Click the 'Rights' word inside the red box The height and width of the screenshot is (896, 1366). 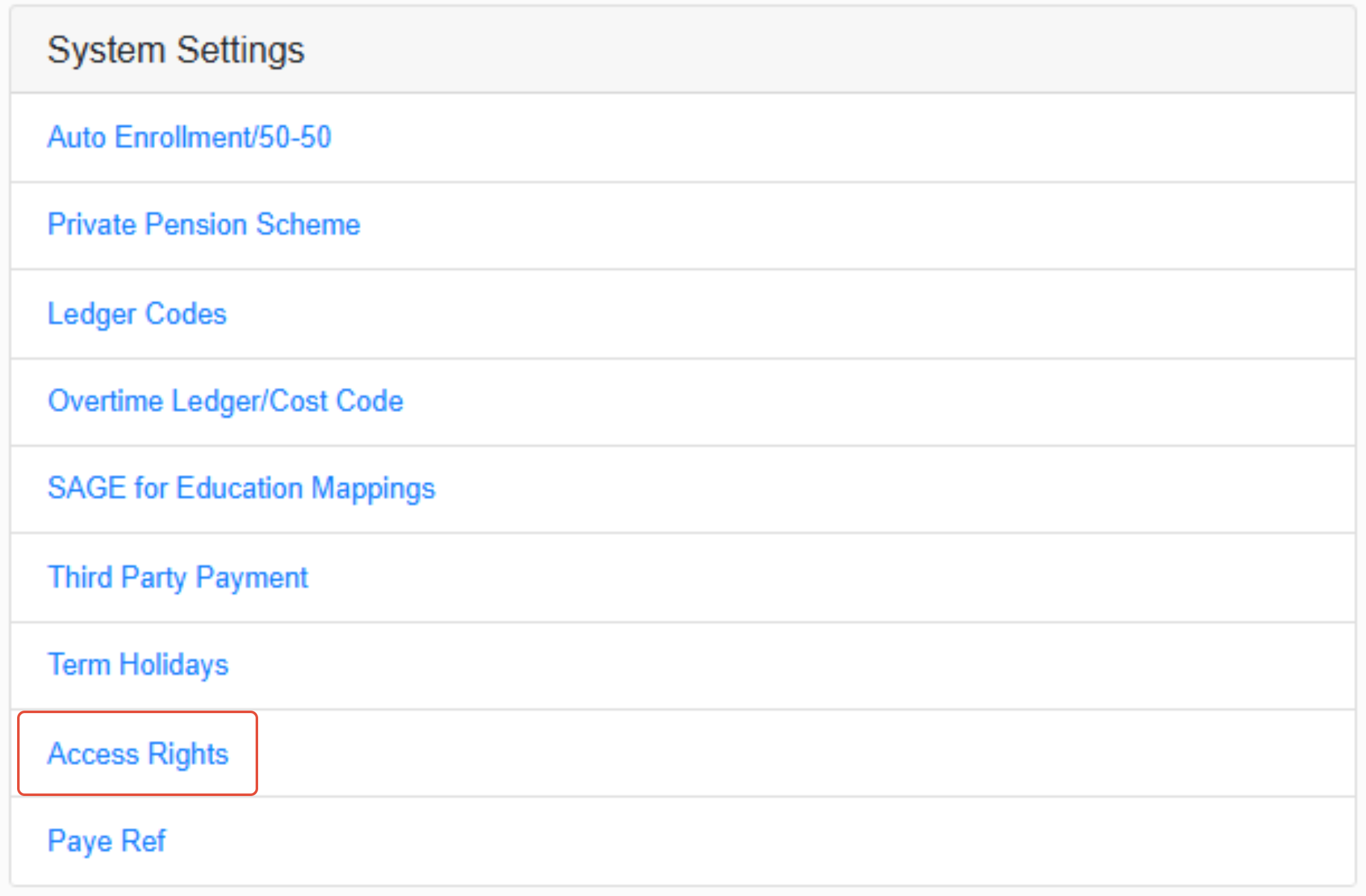click(188, 754)
